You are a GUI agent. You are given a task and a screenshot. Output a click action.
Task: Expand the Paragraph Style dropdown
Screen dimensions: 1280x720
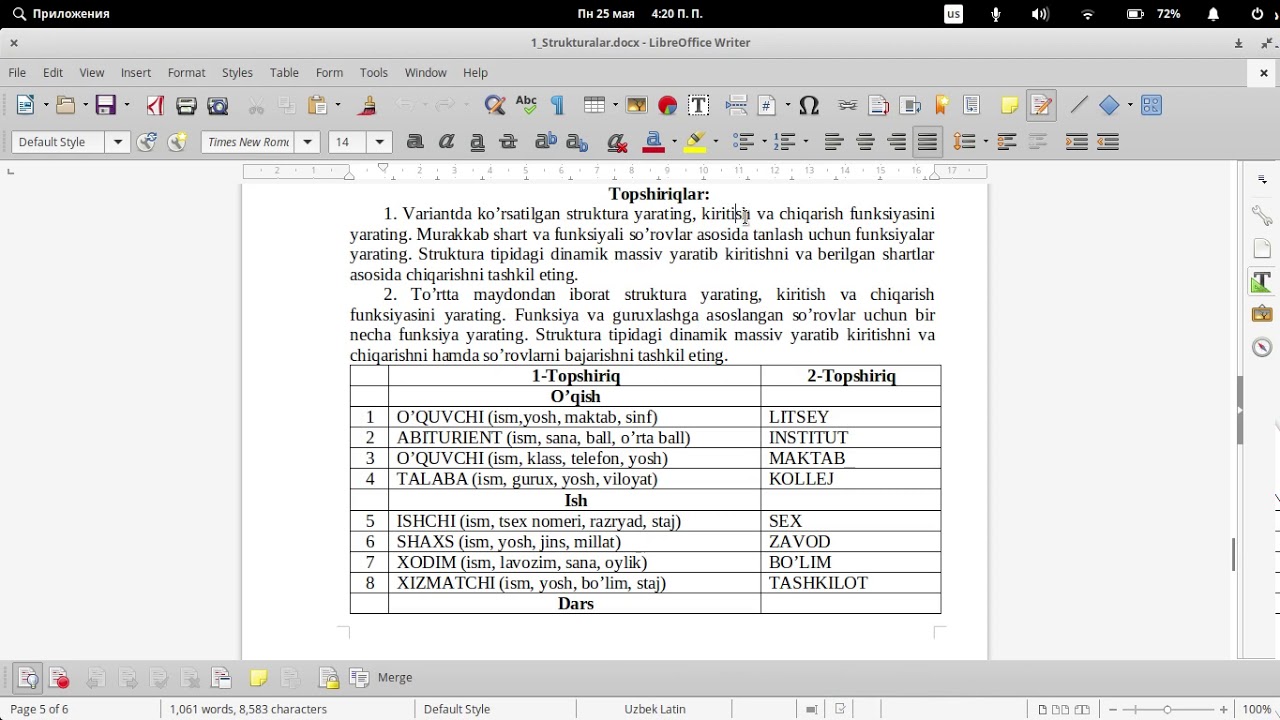pos(118,142)
